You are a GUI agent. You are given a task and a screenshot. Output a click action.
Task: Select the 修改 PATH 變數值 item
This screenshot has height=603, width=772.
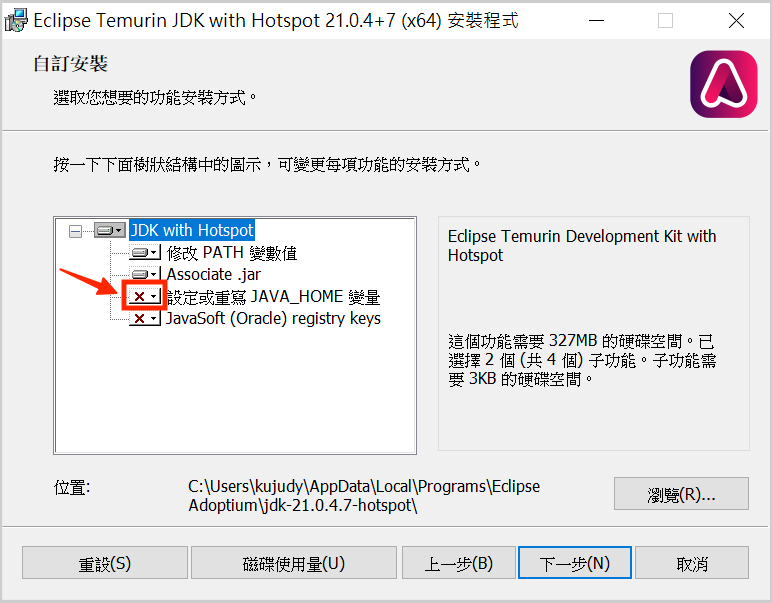tap(232, 253)
